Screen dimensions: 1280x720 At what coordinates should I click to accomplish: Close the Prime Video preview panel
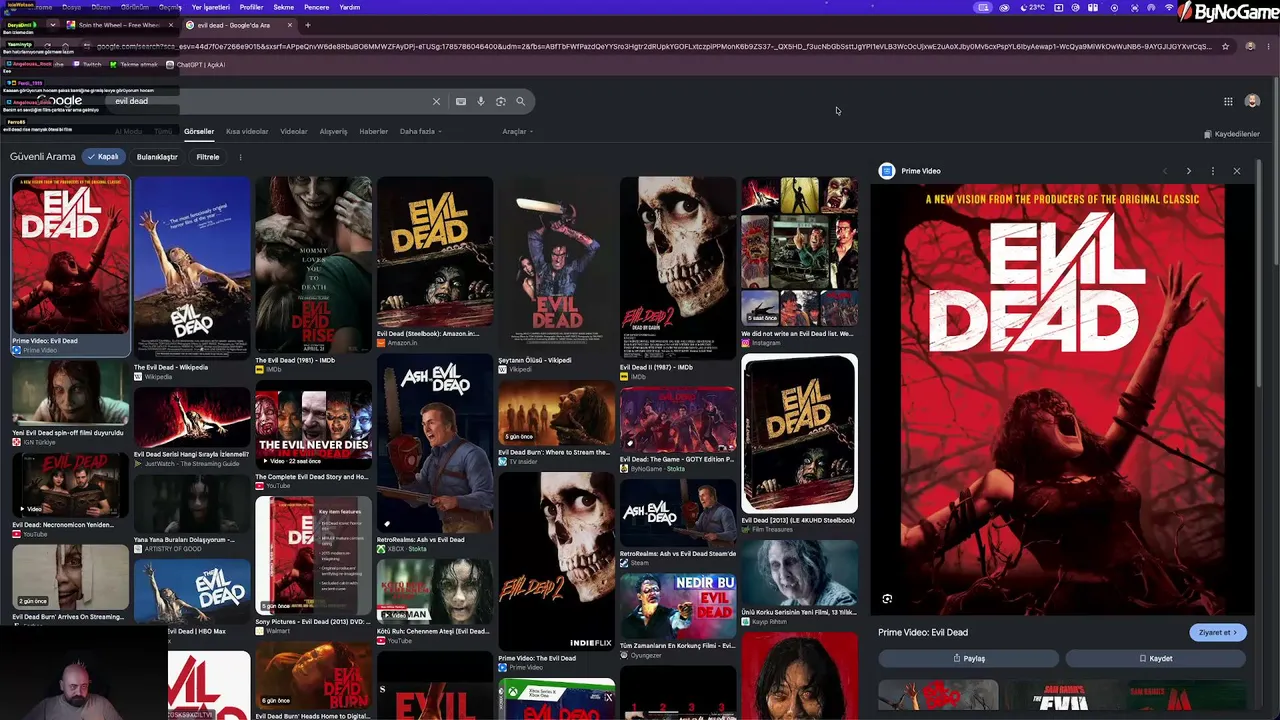coord(1237,171)
